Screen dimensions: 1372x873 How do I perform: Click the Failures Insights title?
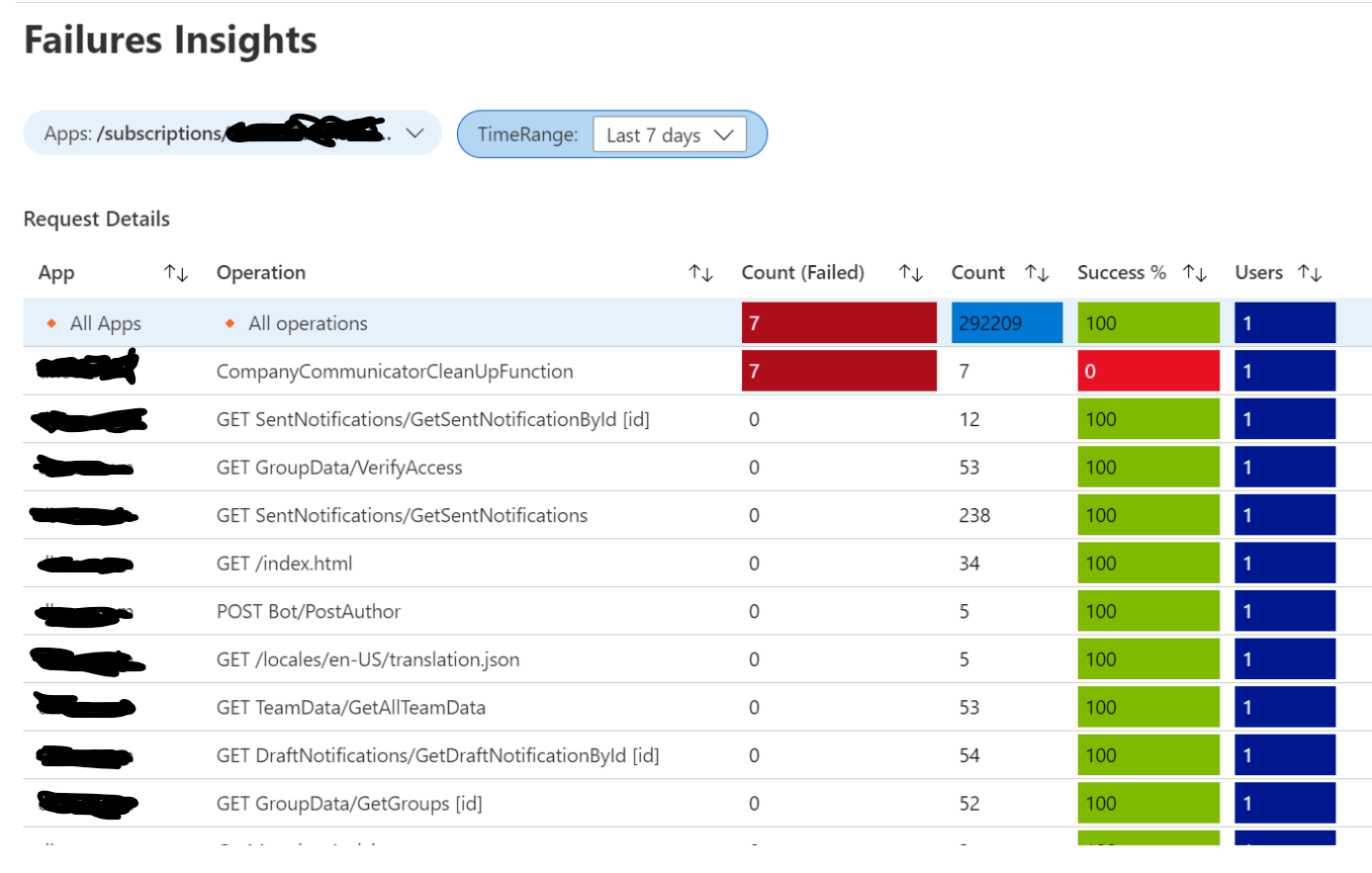pos(170,40)
